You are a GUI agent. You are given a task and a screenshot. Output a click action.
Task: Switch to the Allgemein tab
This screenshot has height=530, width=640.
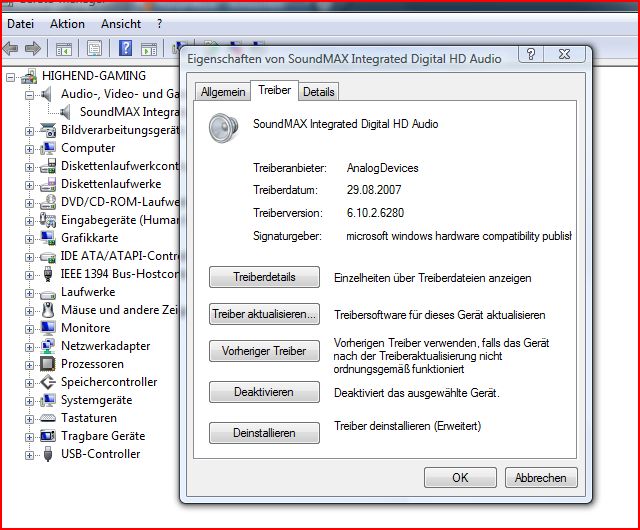(x=223, y=91)
